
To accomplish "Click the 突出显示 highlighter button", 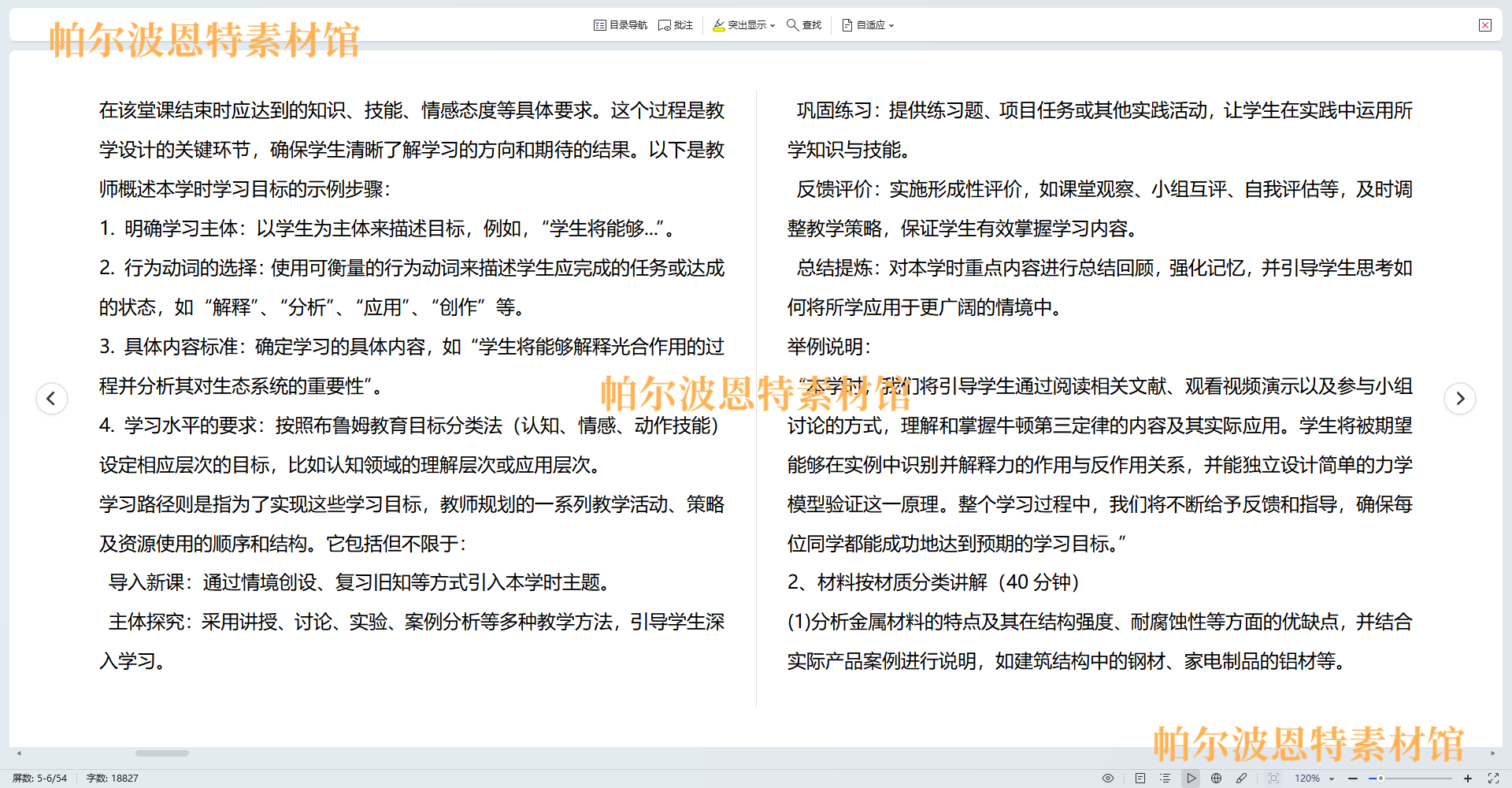I will (739, 25).
